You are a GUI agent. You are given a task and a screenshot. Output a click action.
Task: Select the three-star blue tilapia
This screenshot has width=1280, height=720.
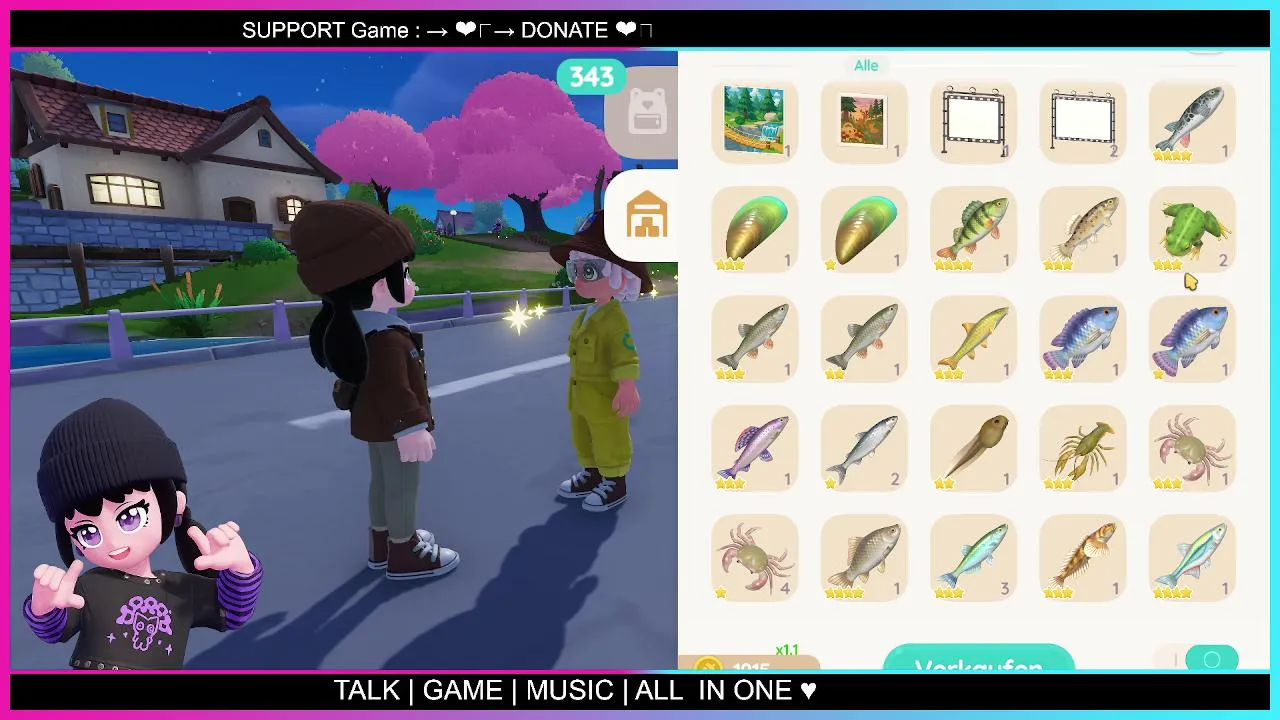[1083, 340]
